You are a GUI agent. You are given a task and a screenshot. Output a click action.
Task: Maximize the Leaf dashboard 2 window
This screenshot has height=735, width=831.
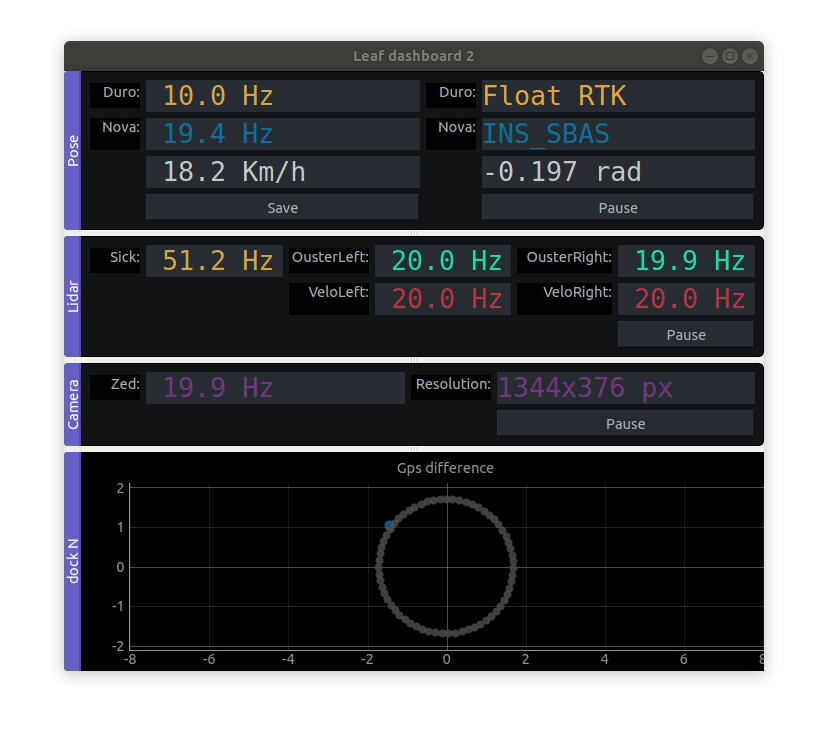tap(730, 56)
